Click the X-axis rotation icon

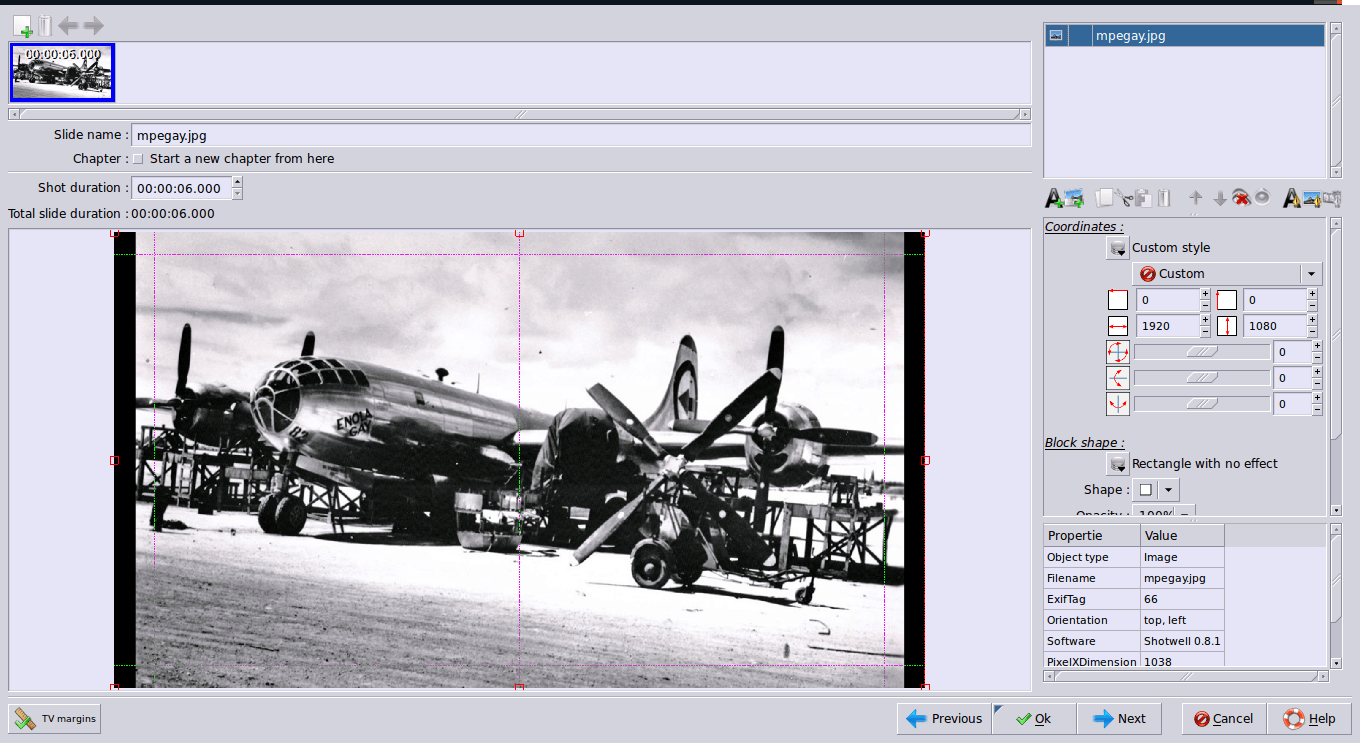pyautogui.click(x=1118, y=378)
